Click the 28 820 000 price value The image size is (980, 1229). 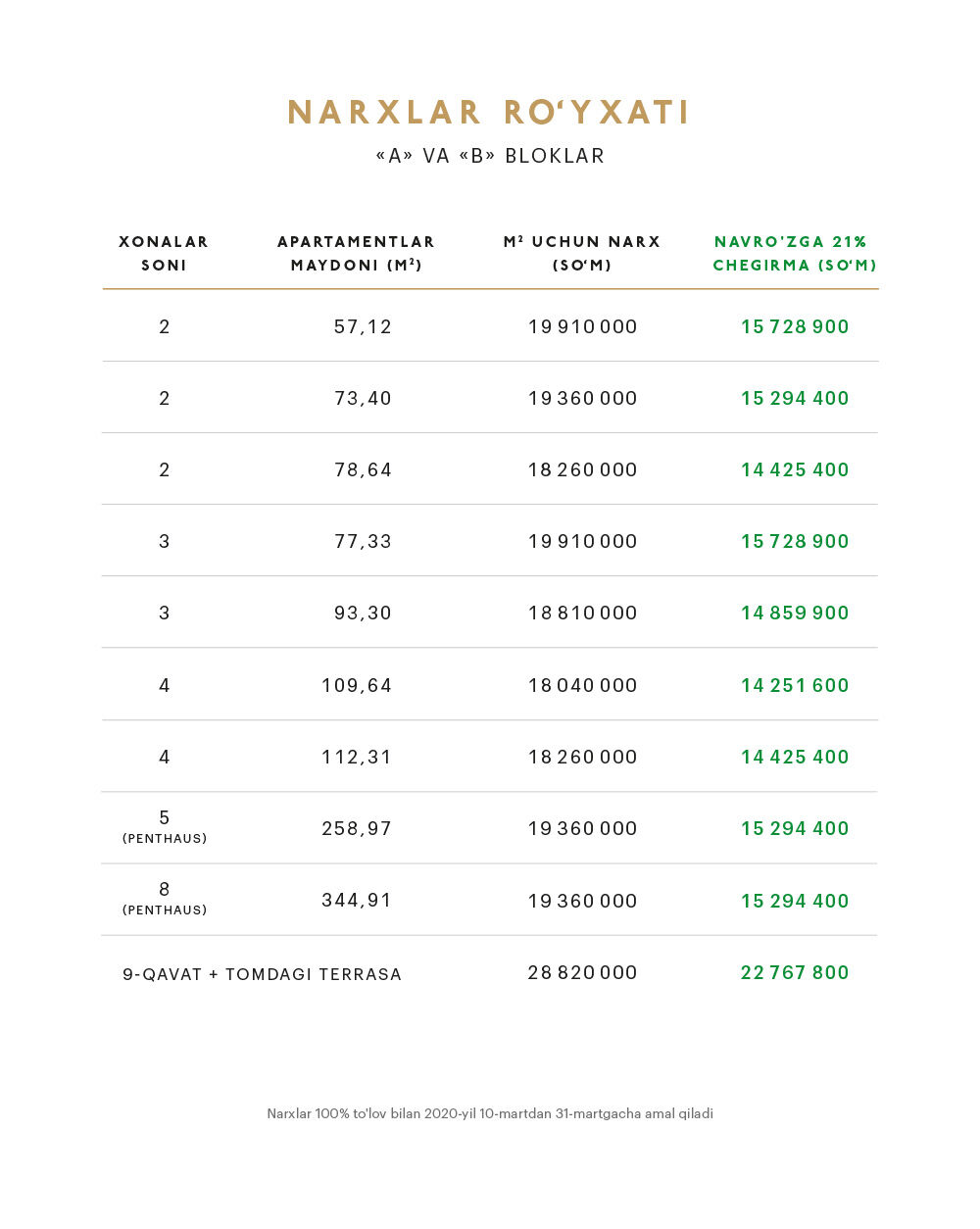click(582, 972)
